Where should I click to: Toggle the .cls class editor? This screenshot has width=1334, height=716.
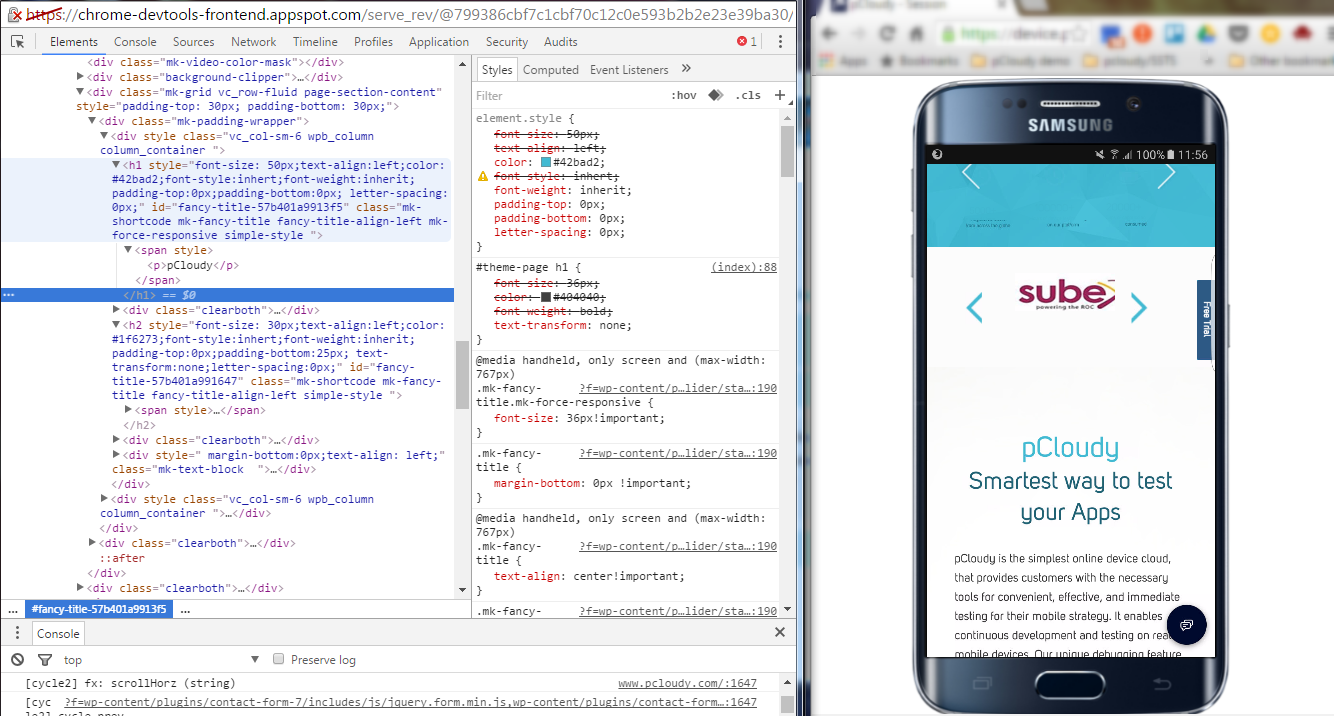click(x=748, y=96)
